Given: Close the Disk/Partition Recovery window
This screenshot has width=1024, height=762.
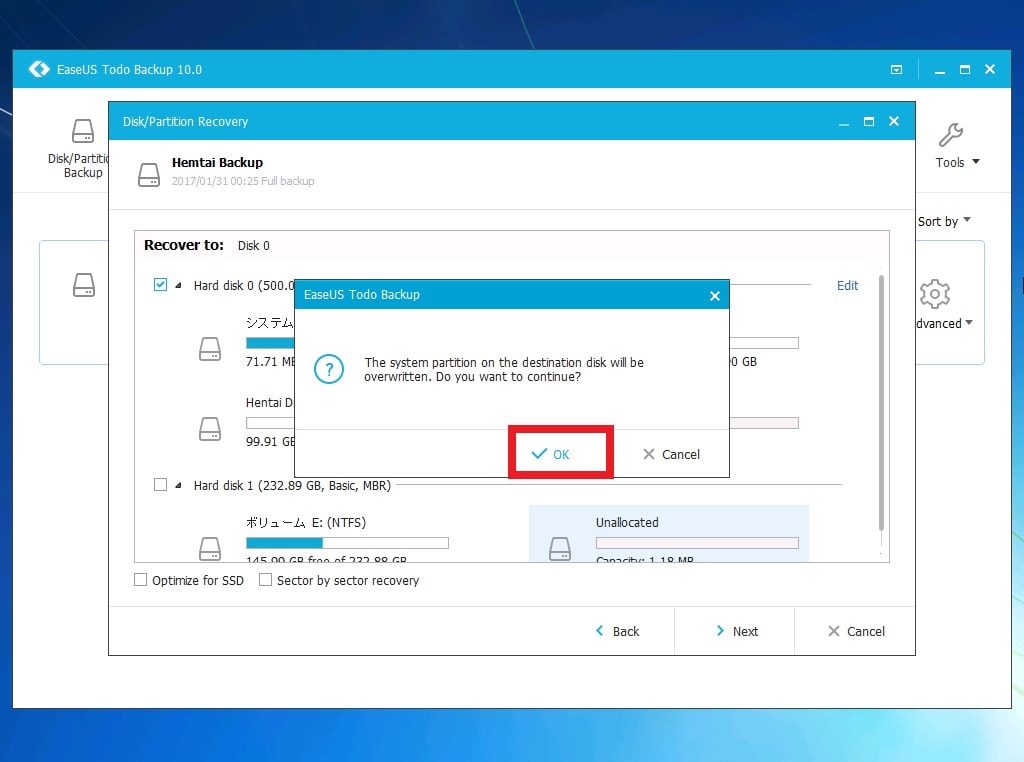Looking at the screenshot, I should click(894, 121).
